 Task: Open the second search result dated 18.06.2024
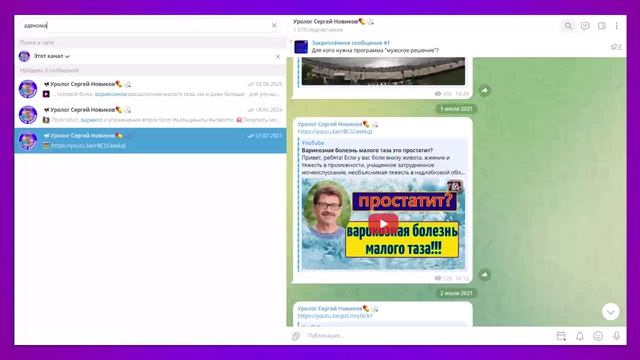(x=150, y=115)
